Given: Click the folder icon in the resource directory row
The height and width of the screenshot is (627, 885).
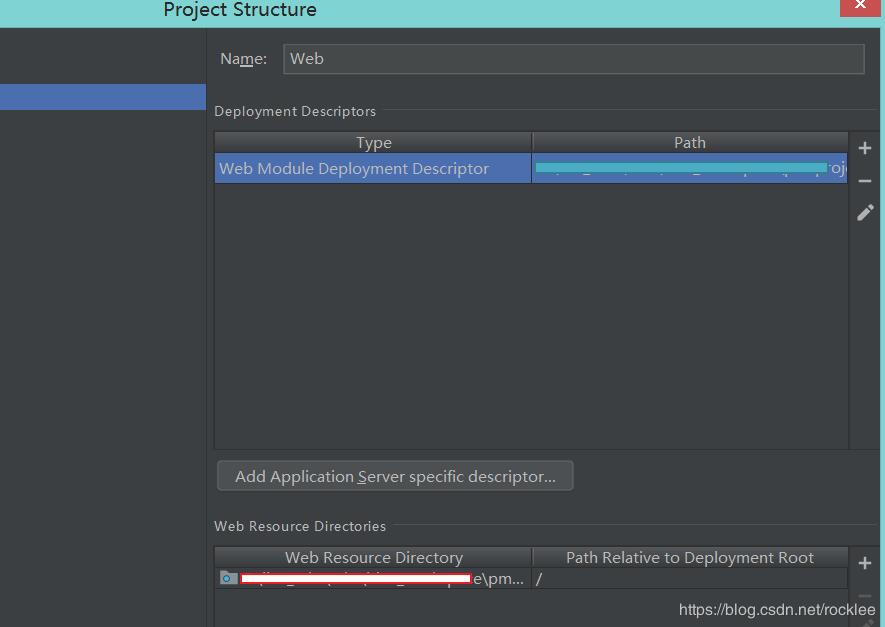Looking at the screenshot, I should 226,578.
